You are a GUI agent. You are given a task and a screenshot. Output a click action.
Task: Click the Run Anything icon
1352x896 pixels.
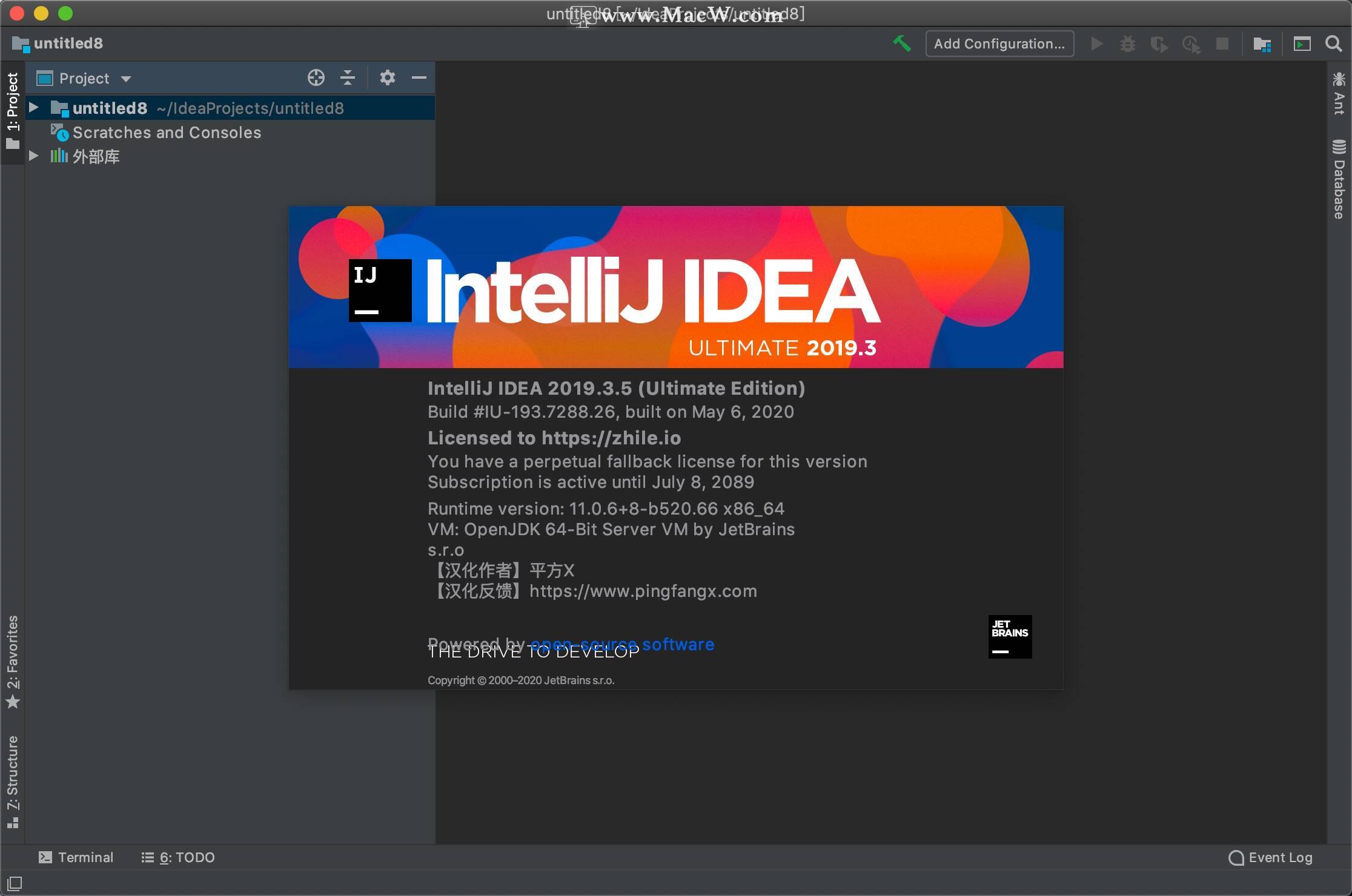[x=1302, y=44]
